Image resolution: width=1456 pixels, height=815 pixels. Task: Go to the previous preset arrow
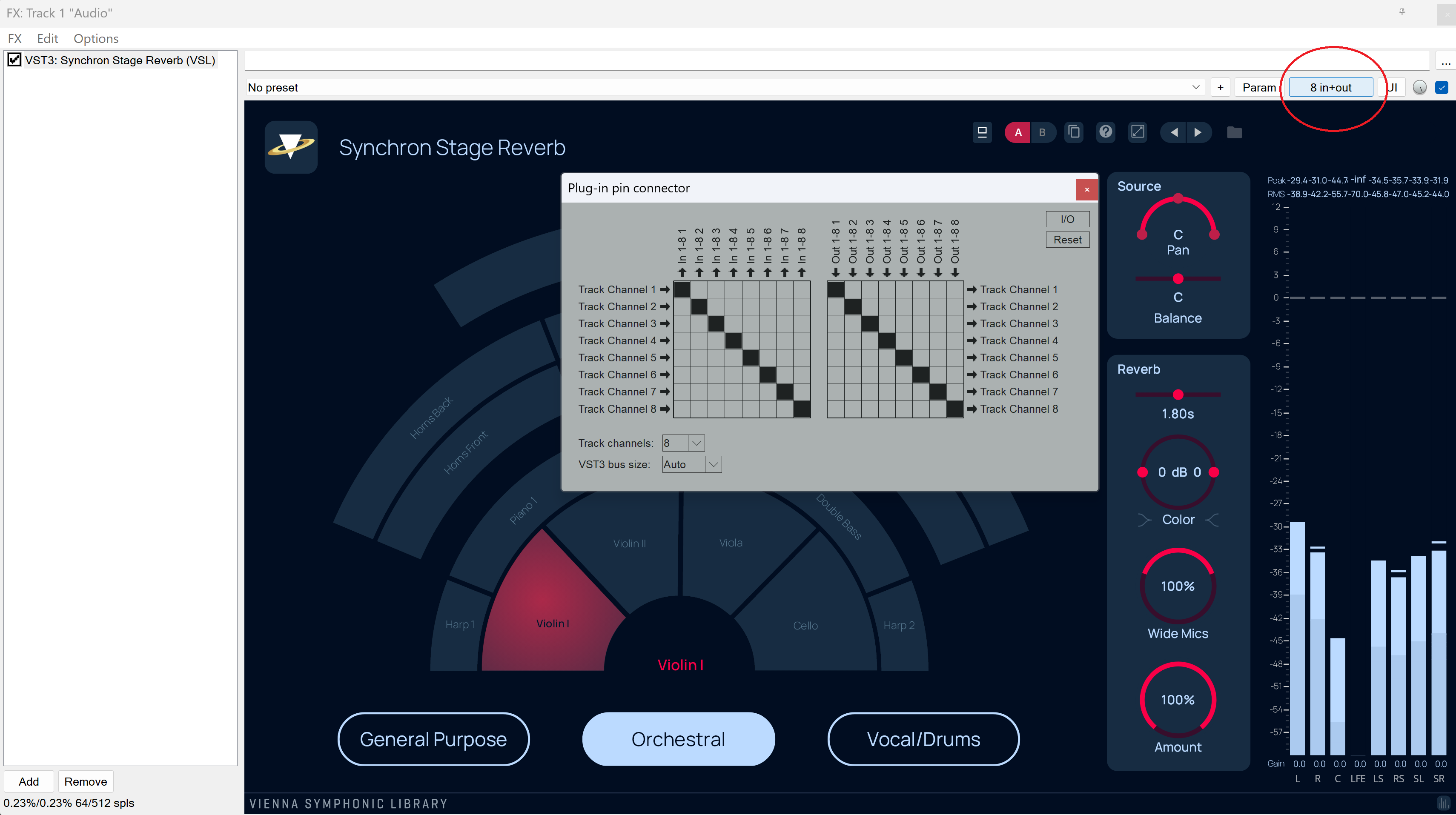(1174, 132)
